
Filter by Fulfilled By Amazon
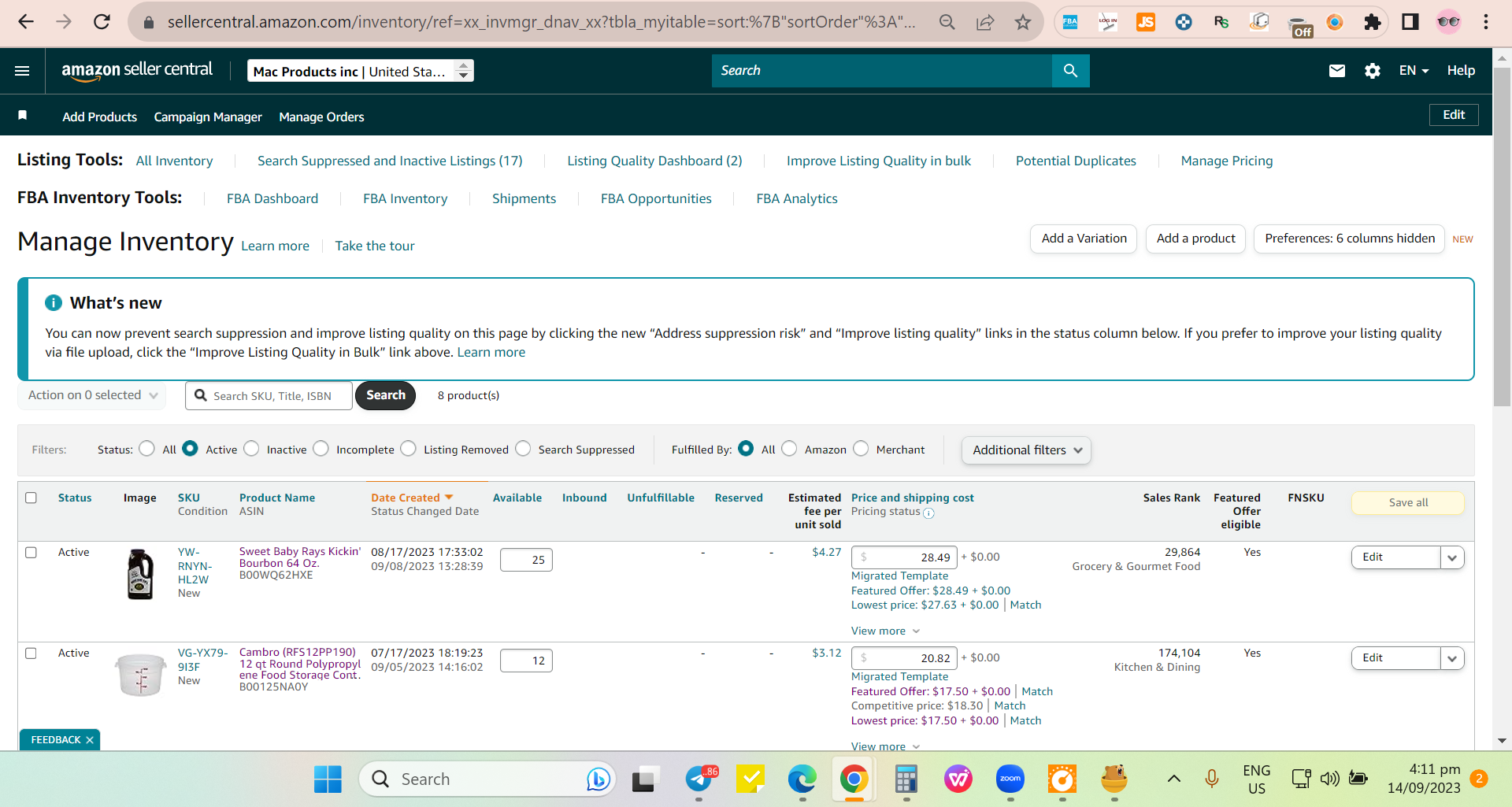point(789,449)
